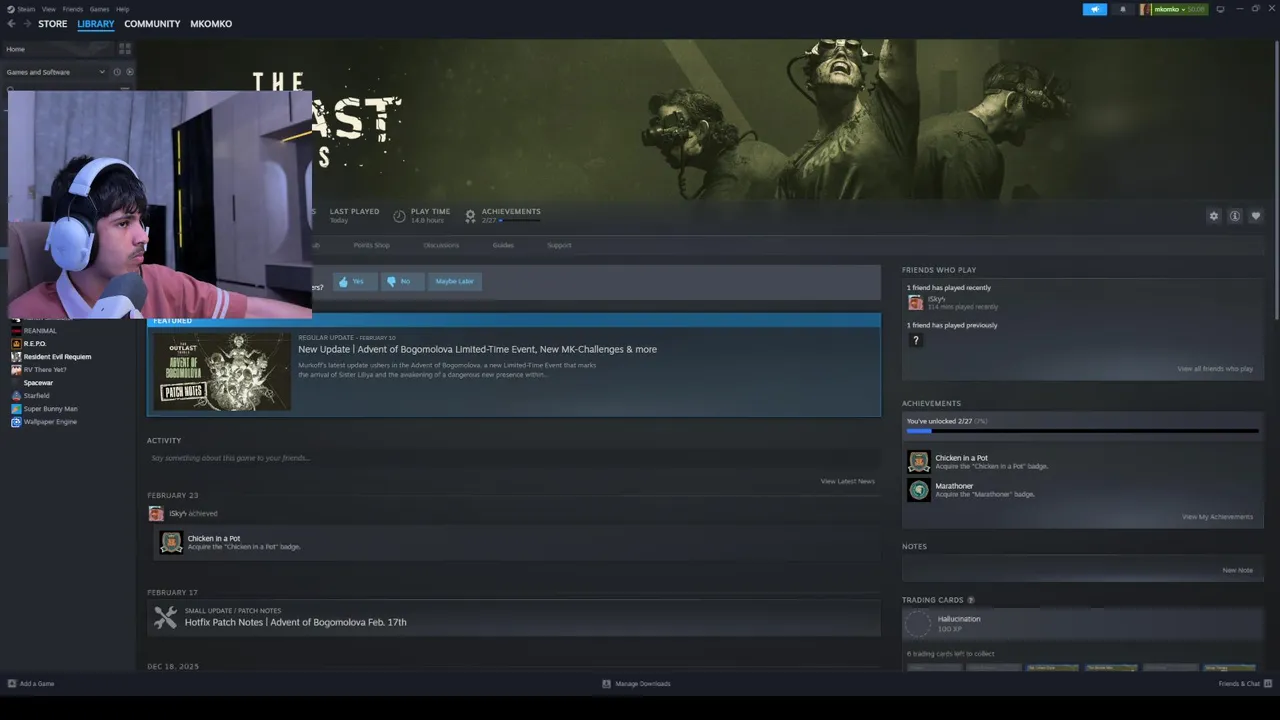
Task: Open the announcements megaphone button
Action: point(1095,9)
